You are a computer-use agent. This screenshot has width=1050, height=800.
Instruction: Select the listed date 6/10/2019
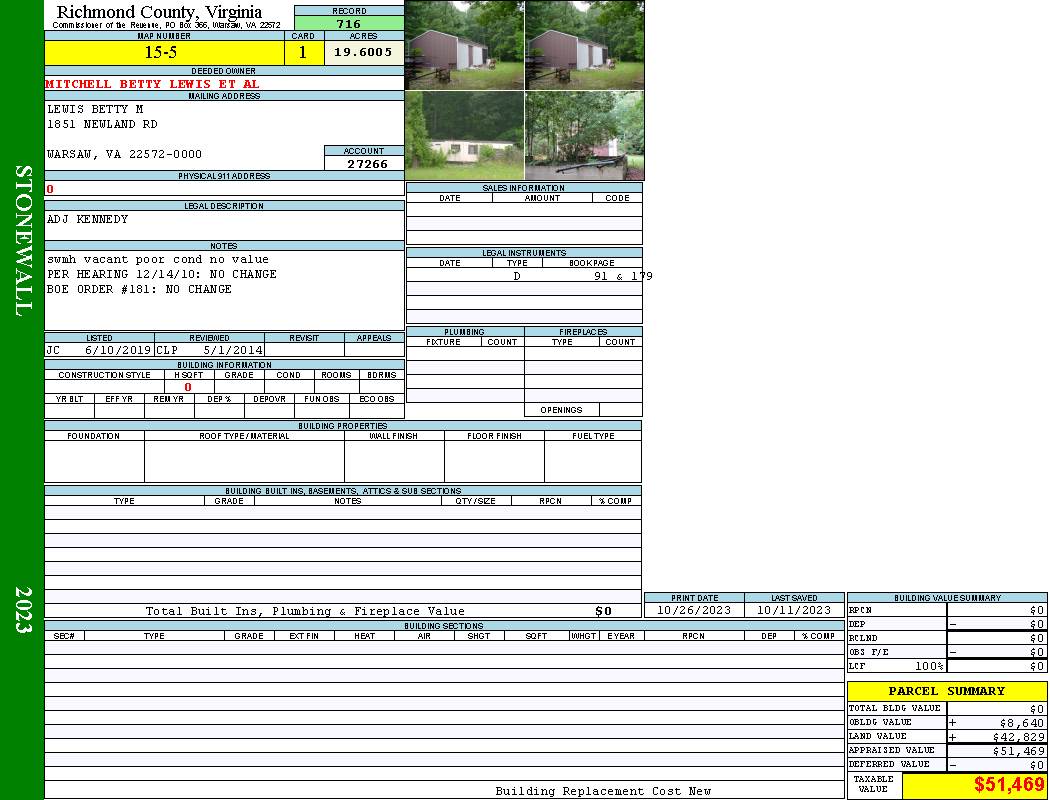tap(117, 351)
